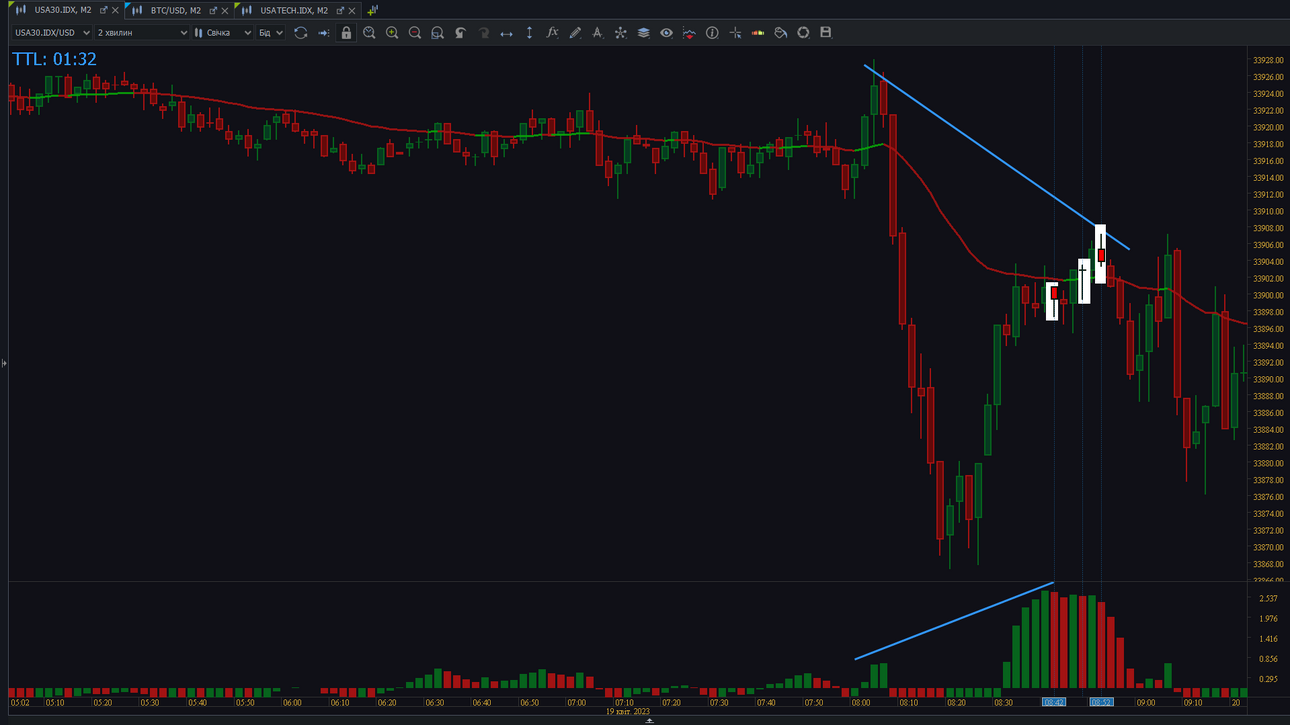Viewport: 1290px width, 725px height.
Task: Open the letter A text tool
Action: 598,33
